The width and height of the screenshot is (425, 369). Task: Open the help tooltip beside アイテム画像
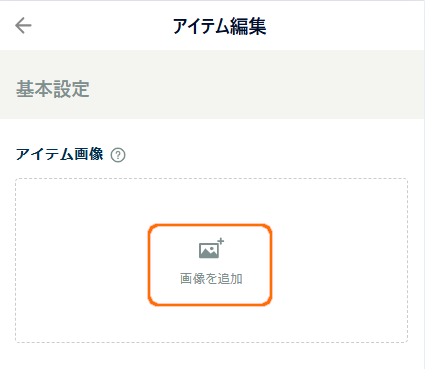pyautogui.click(x=118, y=155)
